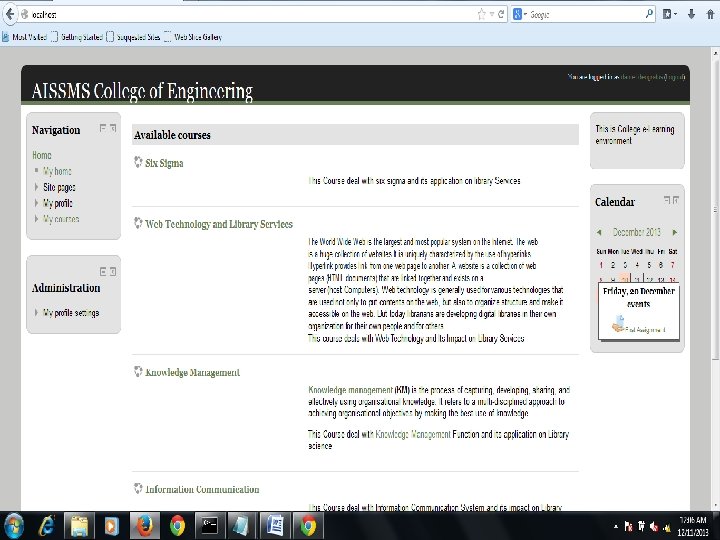Click into the Google search field

pyautogui.click(x=586, y=15)
